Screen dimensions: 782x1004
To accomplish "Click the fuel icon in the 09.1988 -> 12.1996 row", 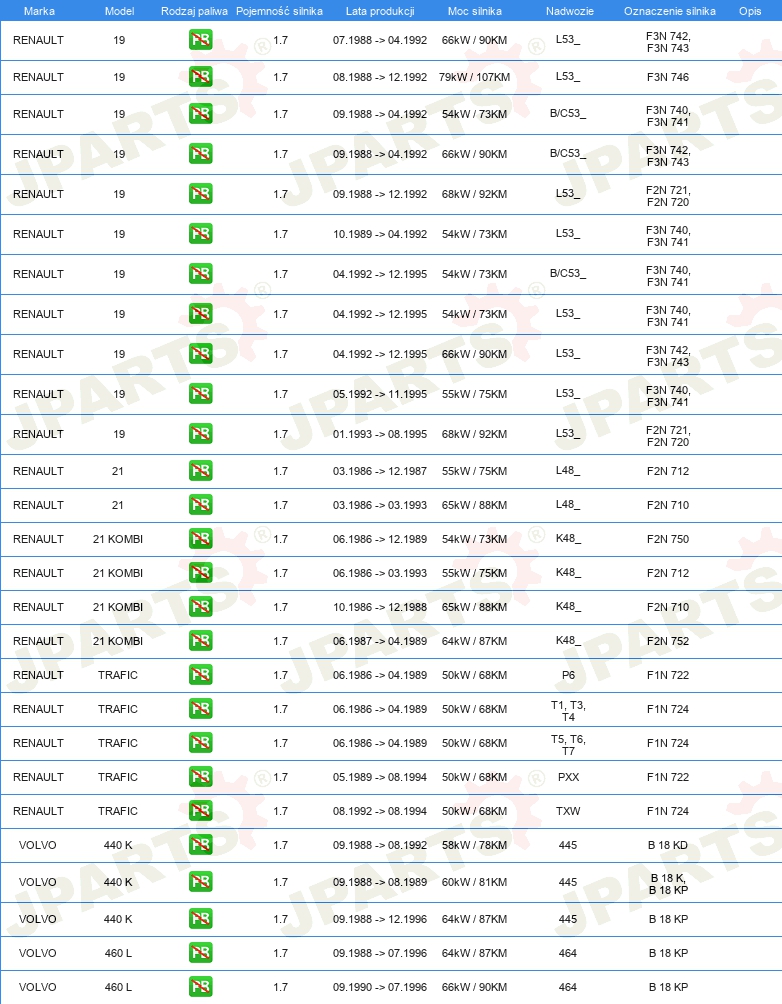I will (200, 919).
